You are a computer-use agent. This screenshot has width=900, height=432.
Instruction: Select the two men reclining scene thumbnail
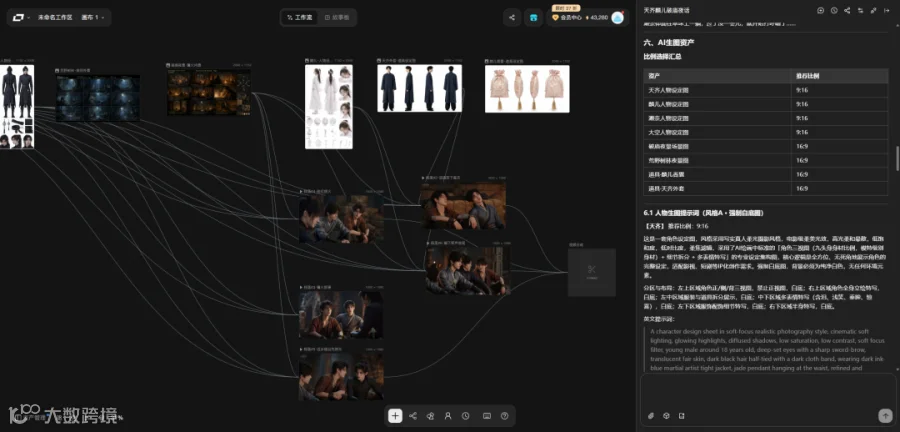point(463,206)
